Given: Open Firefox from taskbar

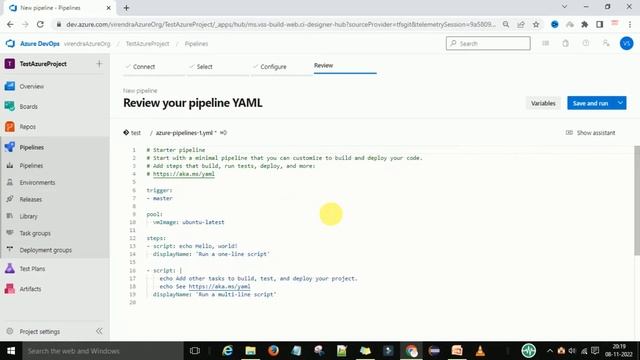Looking at the screenshot, I should [273, 351].
